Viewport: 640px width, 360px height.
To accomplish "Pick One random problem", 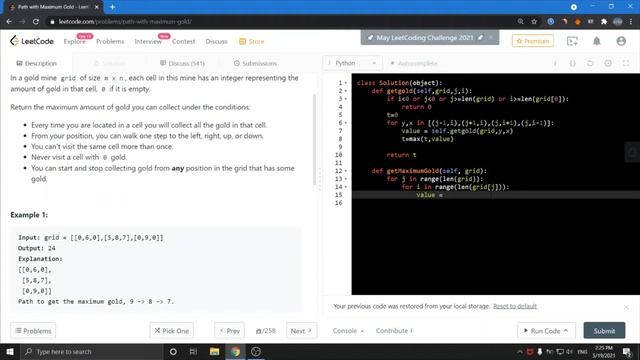I will click(x=171, y=331).
